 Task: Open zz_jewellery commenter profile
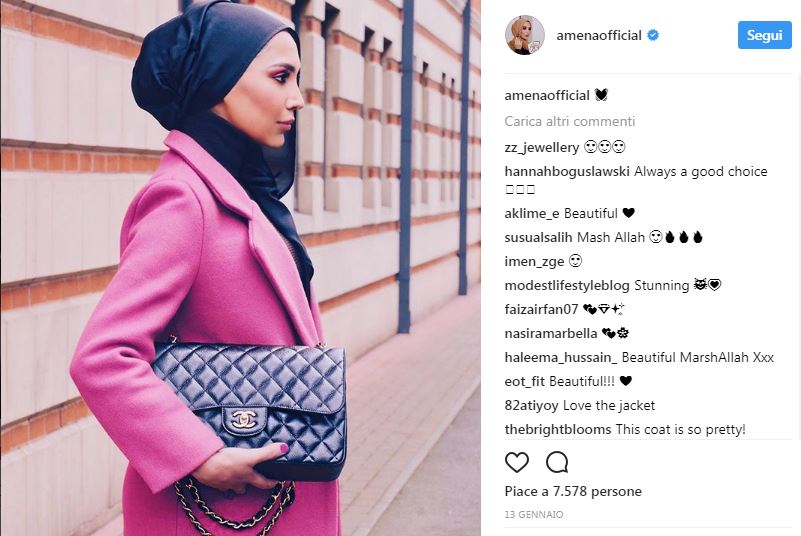pyautogui.click(x=541, y=147)
